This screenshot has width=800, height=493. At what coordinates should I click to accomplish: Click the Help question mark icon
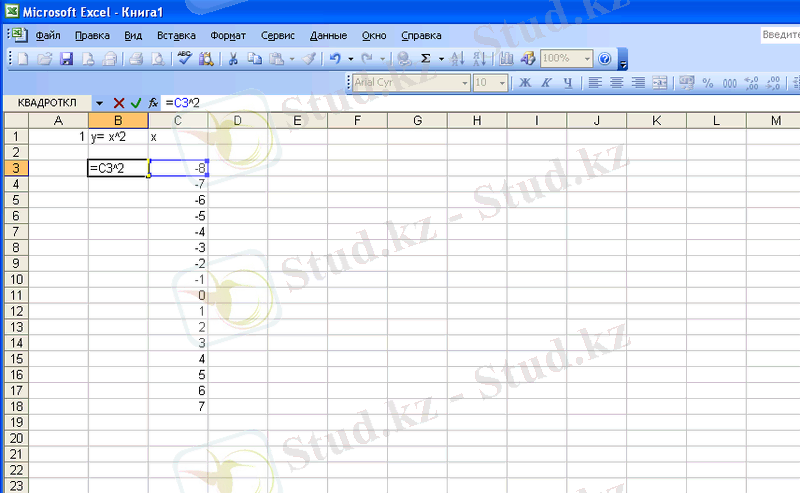[604, 59]
